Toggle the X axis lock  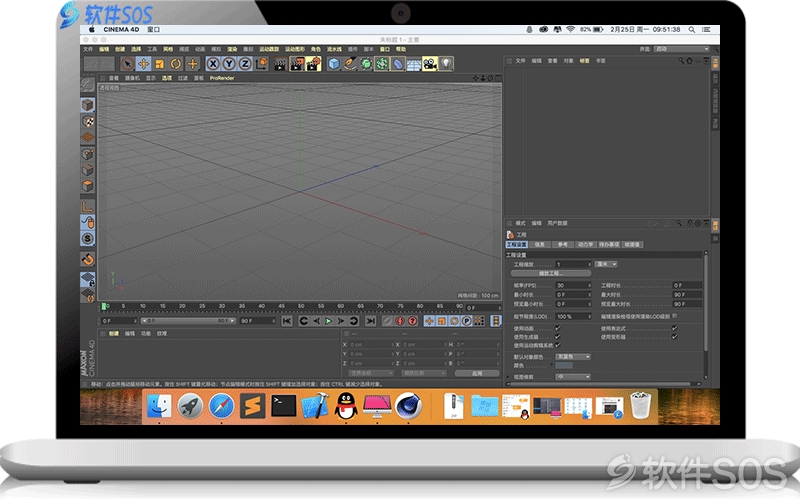[x=213, y=64]
